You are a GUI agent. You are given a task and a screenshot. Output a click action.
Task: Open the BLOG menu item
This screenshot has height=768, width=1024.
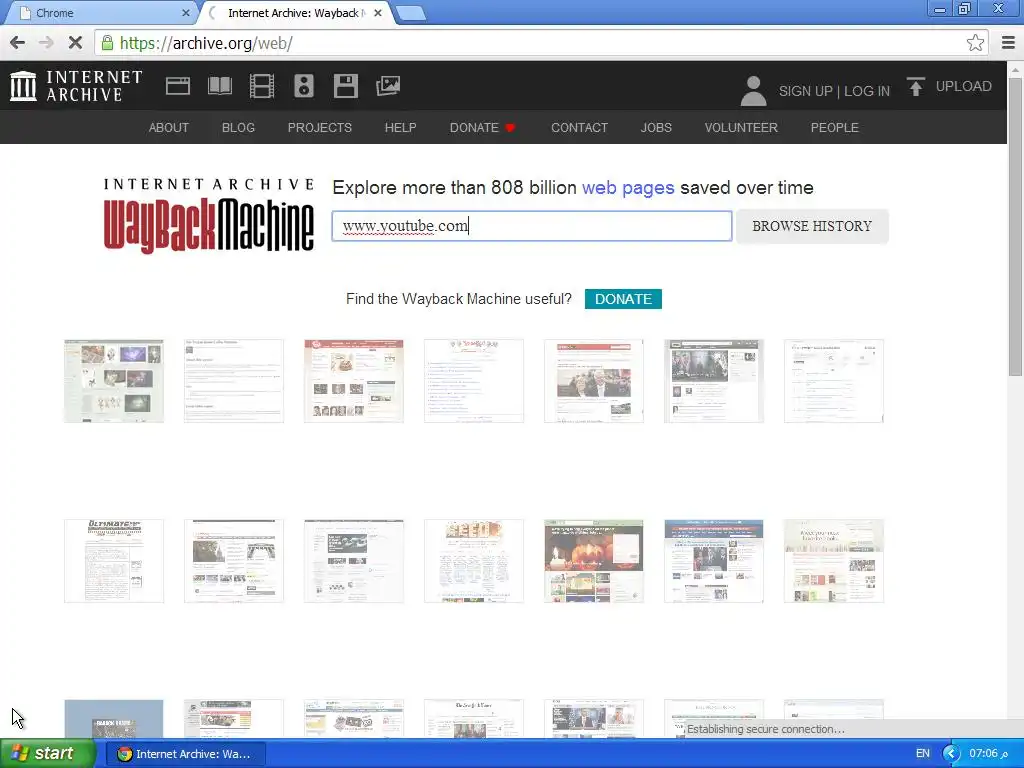tap(238, 127)
